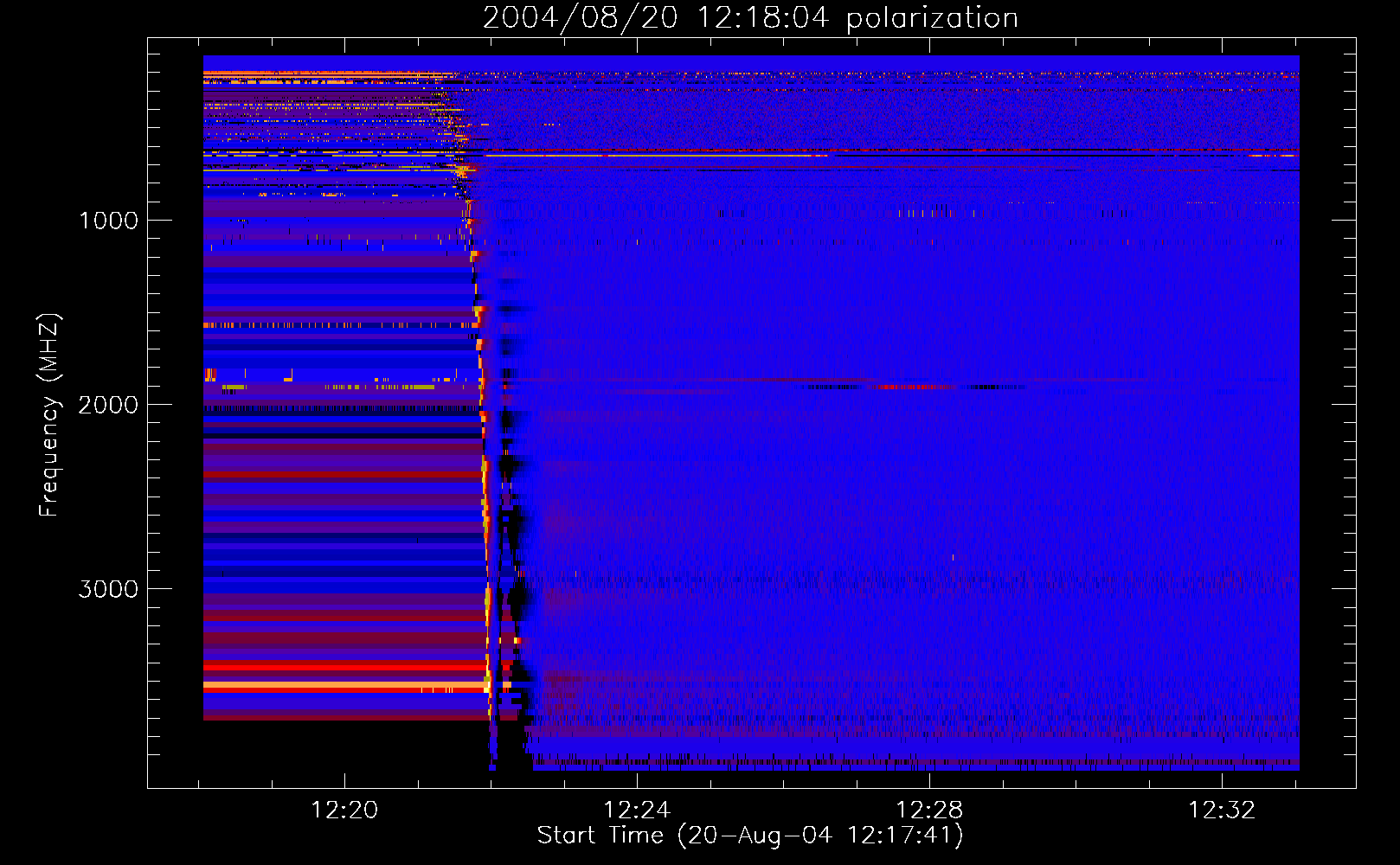The width and height of the screenshot is (1400, 865).
Task: Click the 2000 frequency tick label
Action: [108, 405]
